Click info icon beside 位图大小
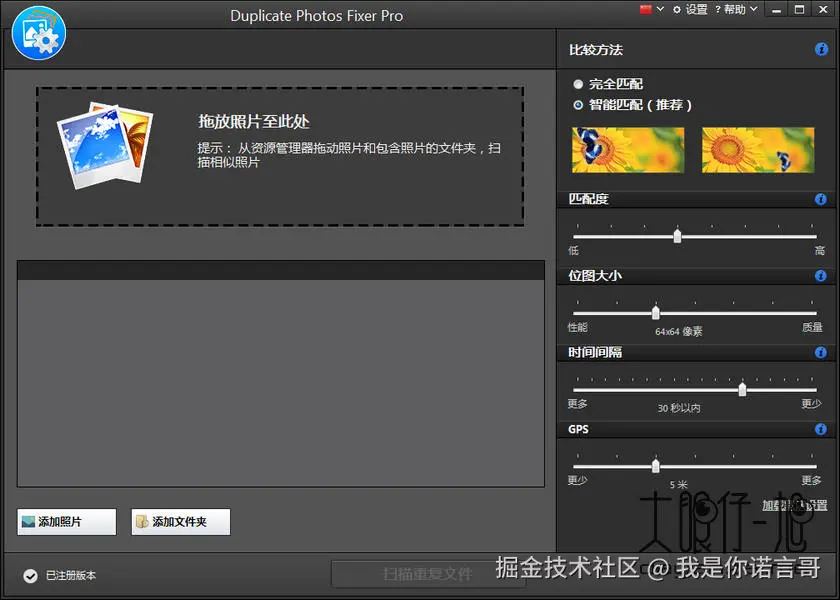 (821, 276)
